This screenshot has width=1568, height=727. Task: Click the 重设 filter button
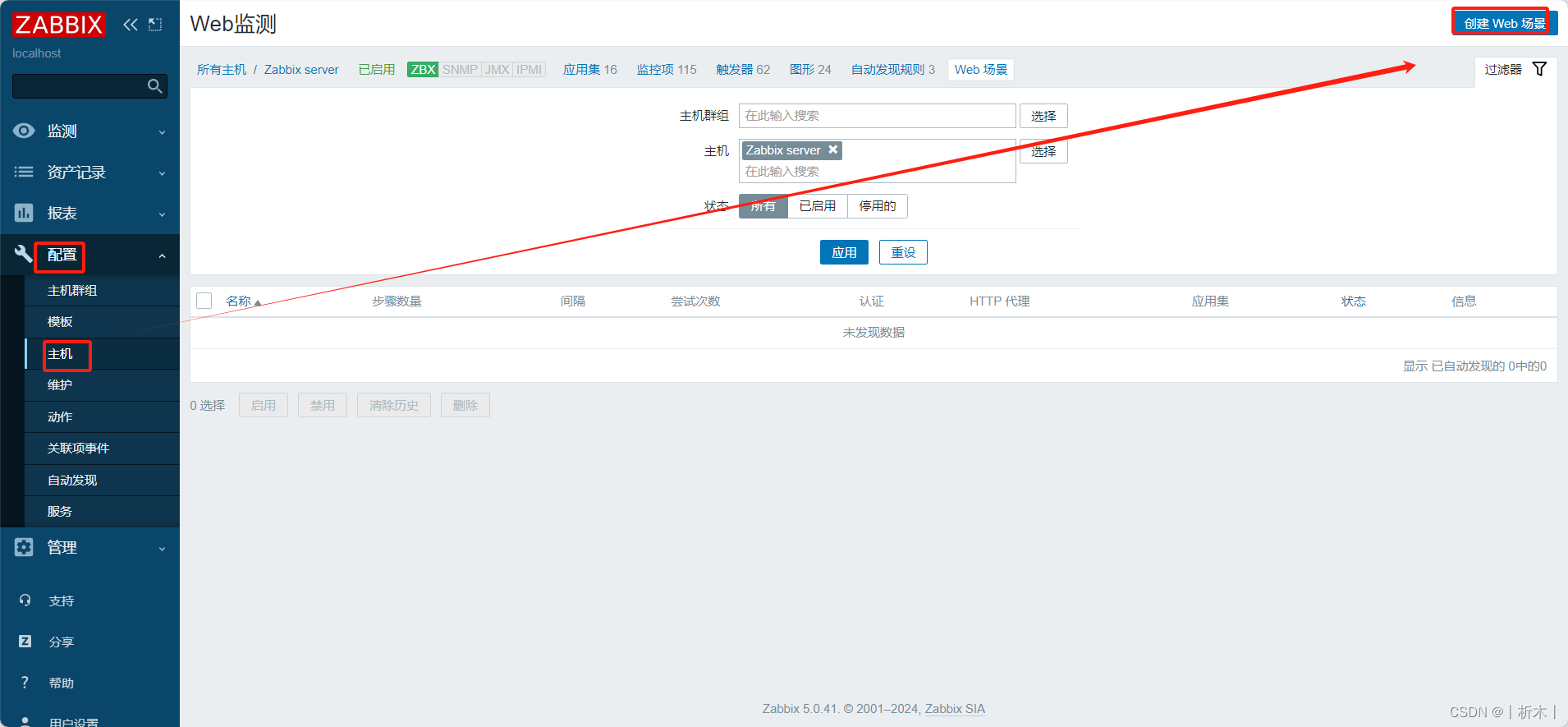click(x=903, y=252)
